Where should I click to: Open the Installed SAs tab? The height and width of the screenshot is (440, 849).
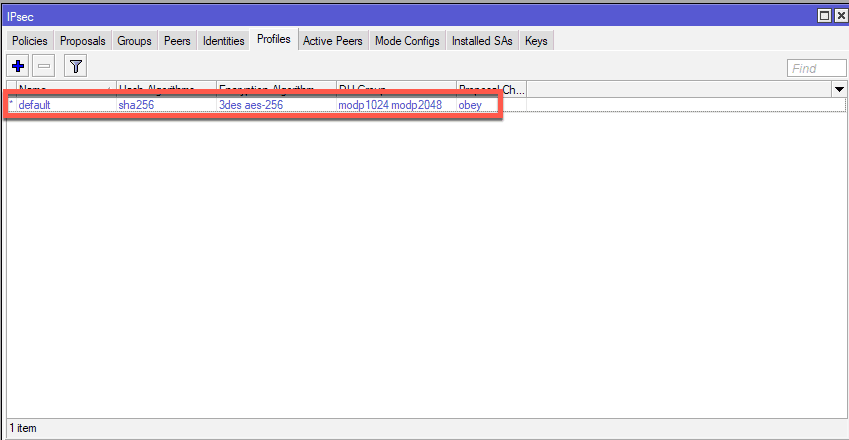point(482,41)
